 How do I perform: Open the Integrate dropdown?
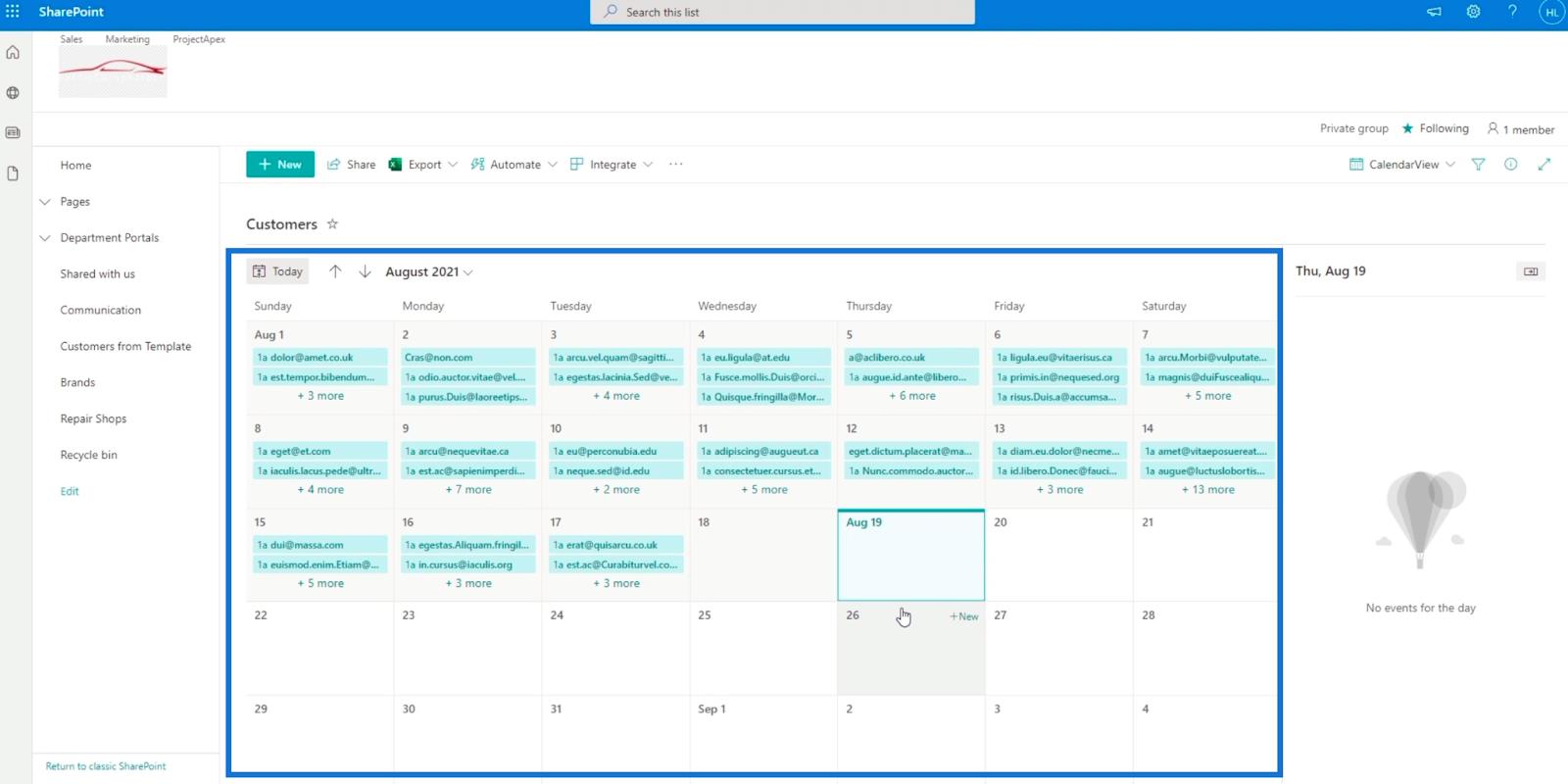pyautogui.click(x=612, y=165)
